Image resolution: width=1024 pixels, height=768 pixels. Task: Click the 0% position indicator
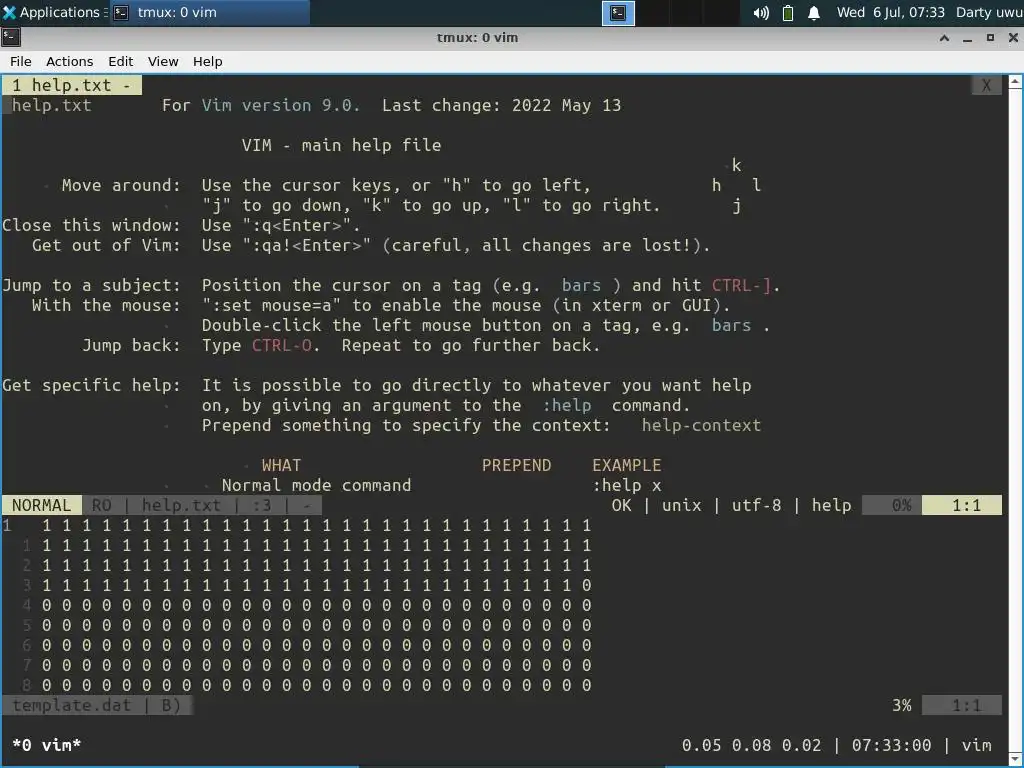pos(901,505)
